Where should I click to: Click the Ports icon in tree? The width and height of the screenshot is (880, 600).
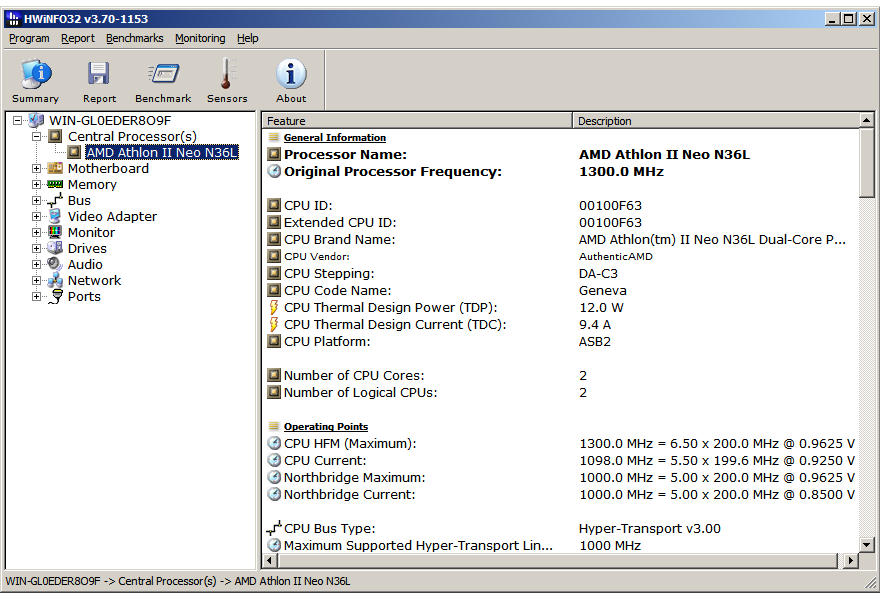click(55, 296)
